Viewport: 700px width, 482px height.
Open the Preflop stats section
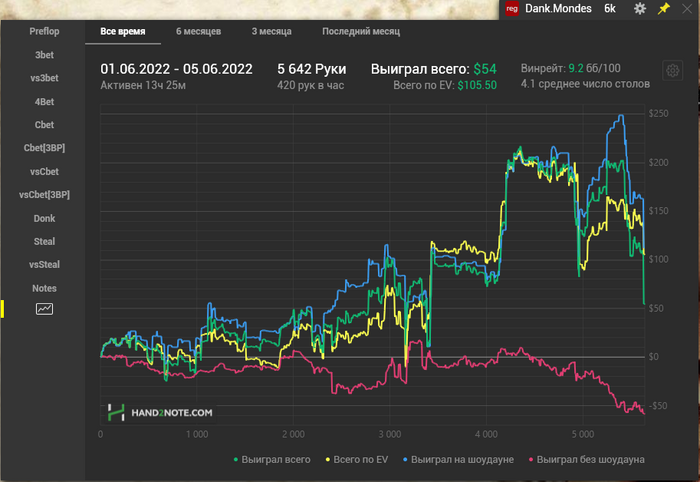click(44, 32)
